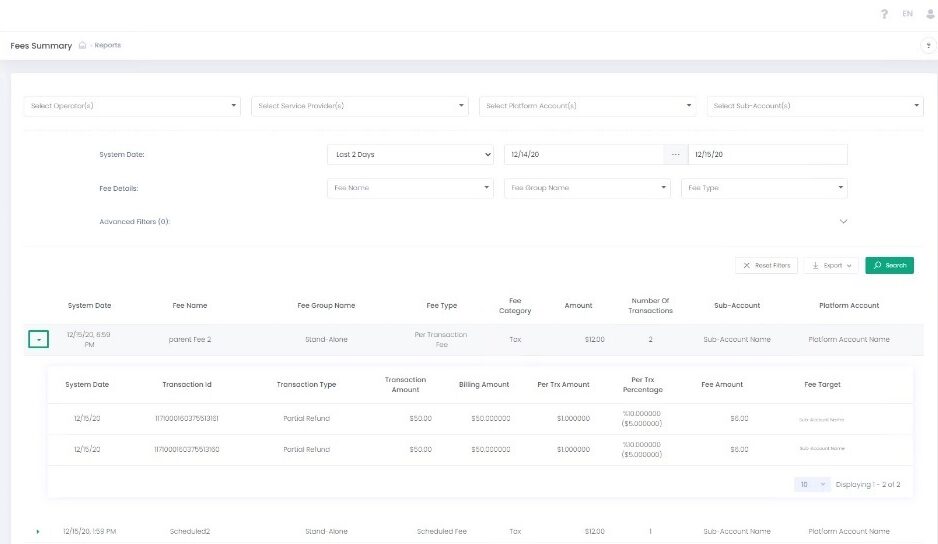Image resolution: width=938 pixels, height=544 pixels.
Task: Collapse the expanded parent Fee 2 row
Action: click(38, 340)
